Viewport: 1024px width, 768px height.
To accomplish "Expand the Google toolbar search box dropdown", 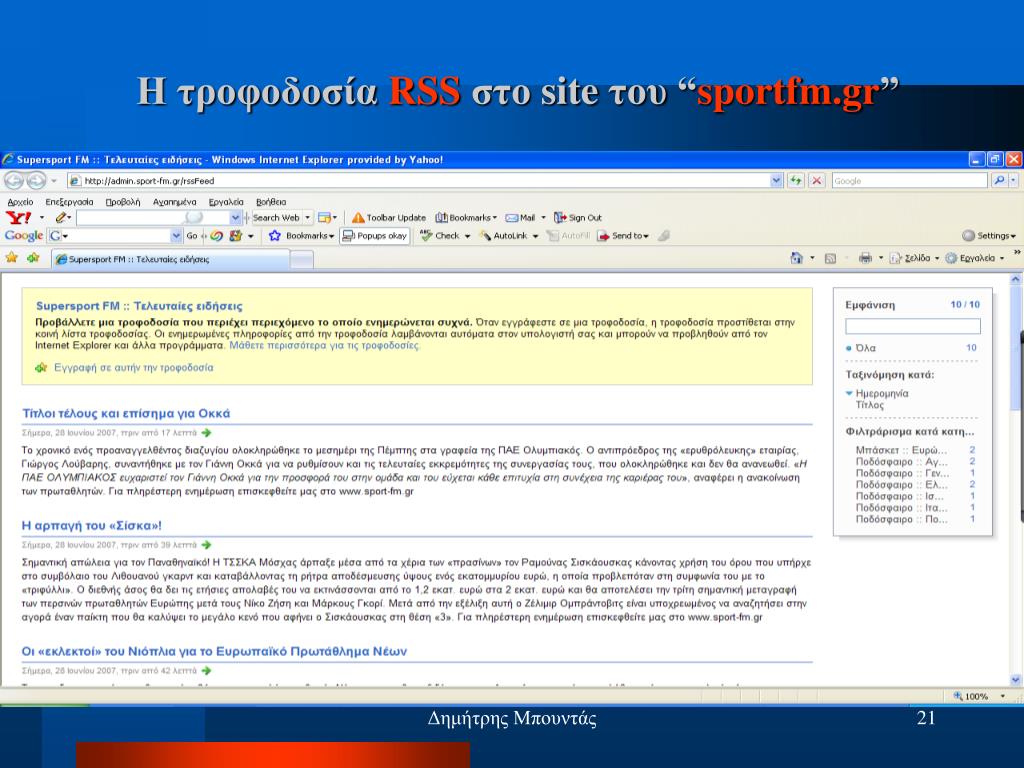I will pos(176,236).
